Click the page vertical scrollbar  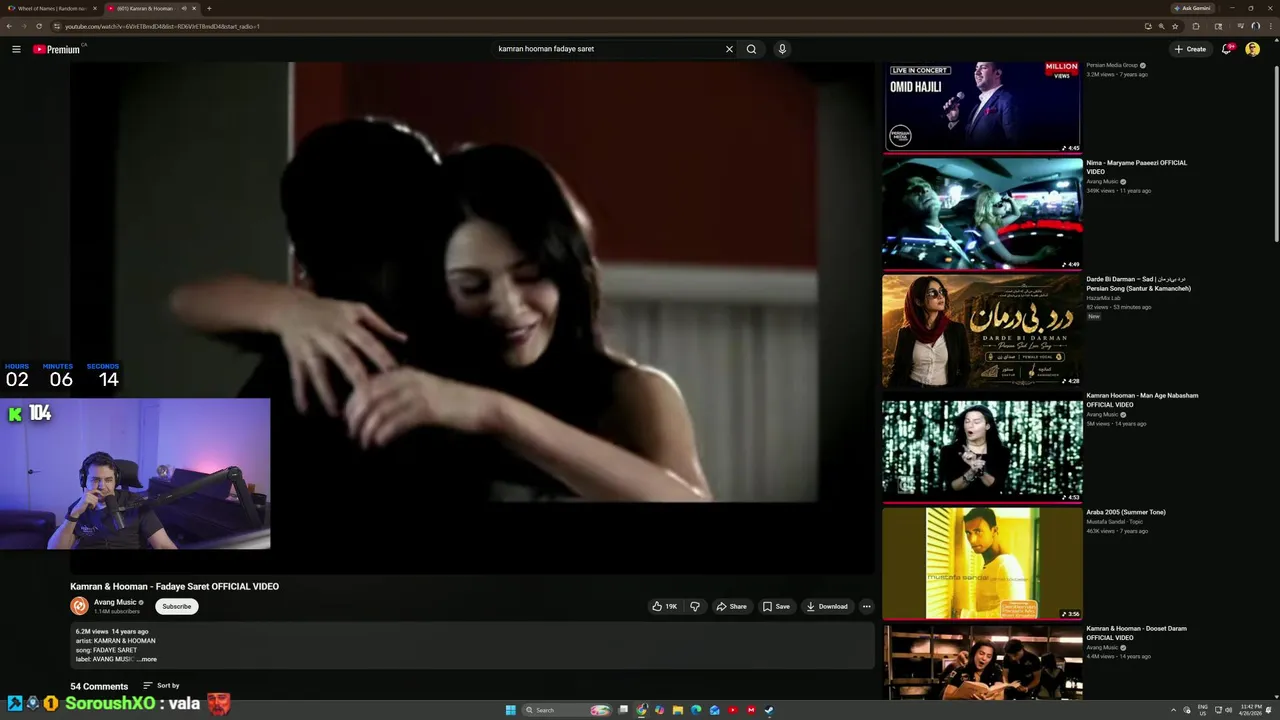click(x=1276, y=154)
